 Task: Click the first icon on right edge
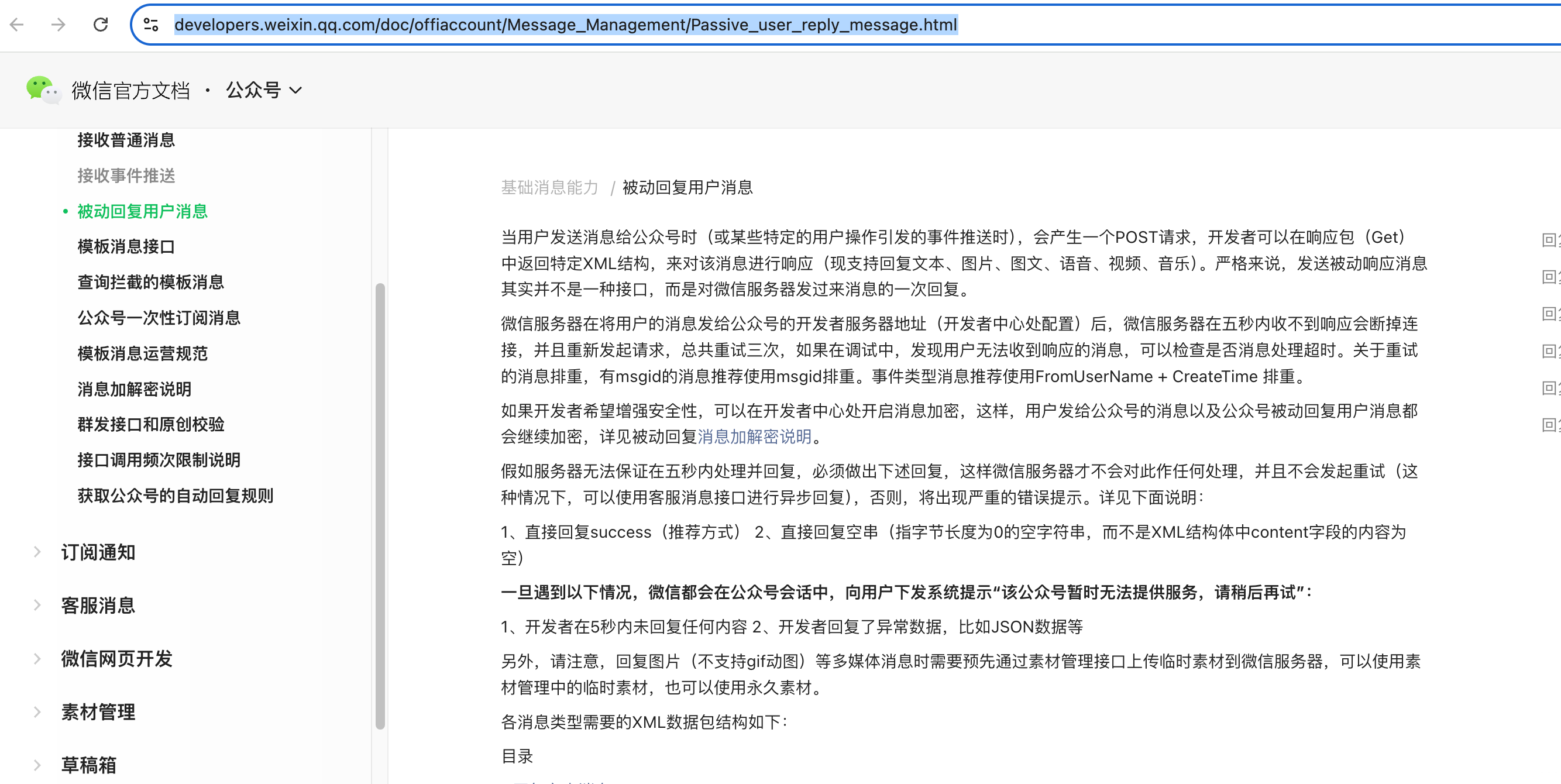1548,240
